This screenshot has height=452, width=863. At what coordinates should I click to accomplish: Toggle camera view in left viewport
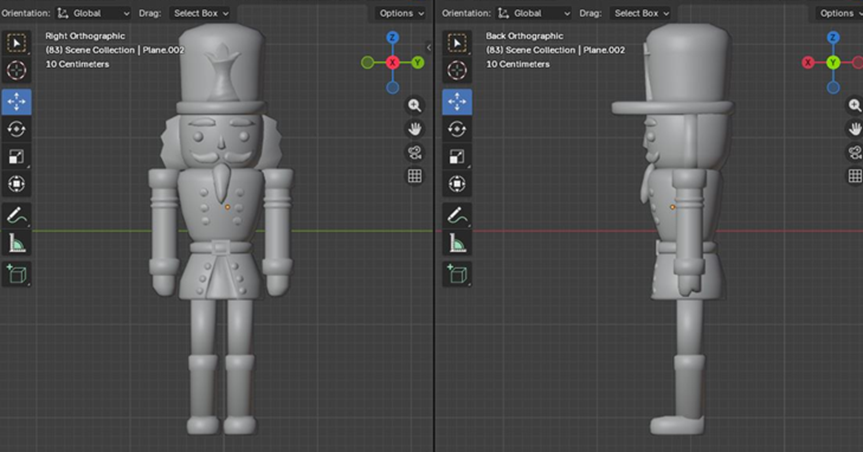(414, 152)
